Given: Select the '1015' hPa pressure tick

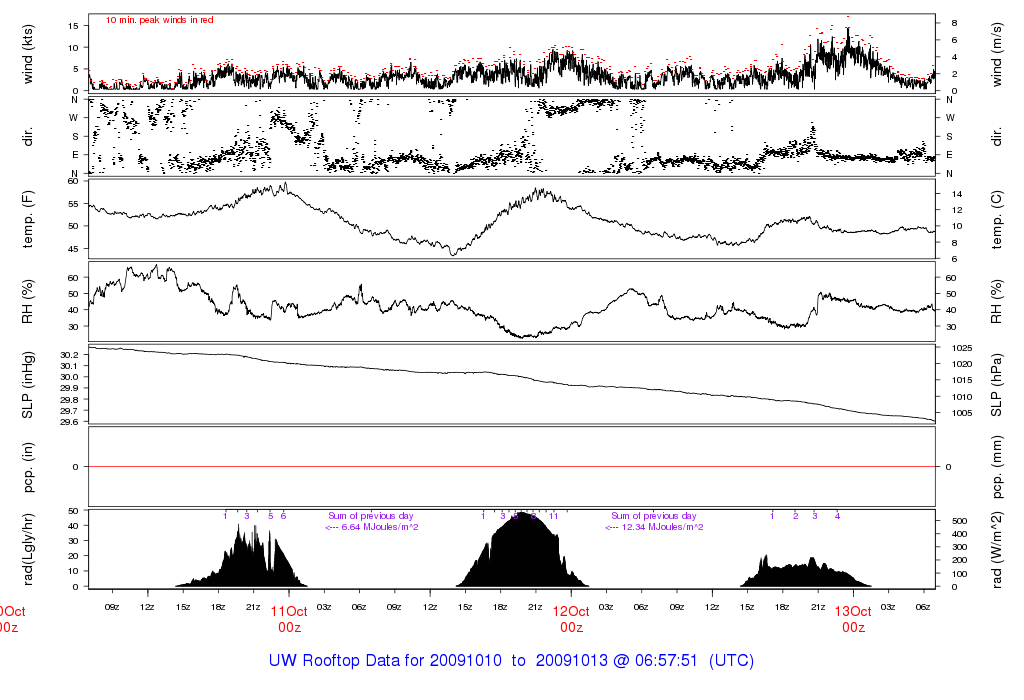Looking at the screenshot, I should tap(962, 380).
